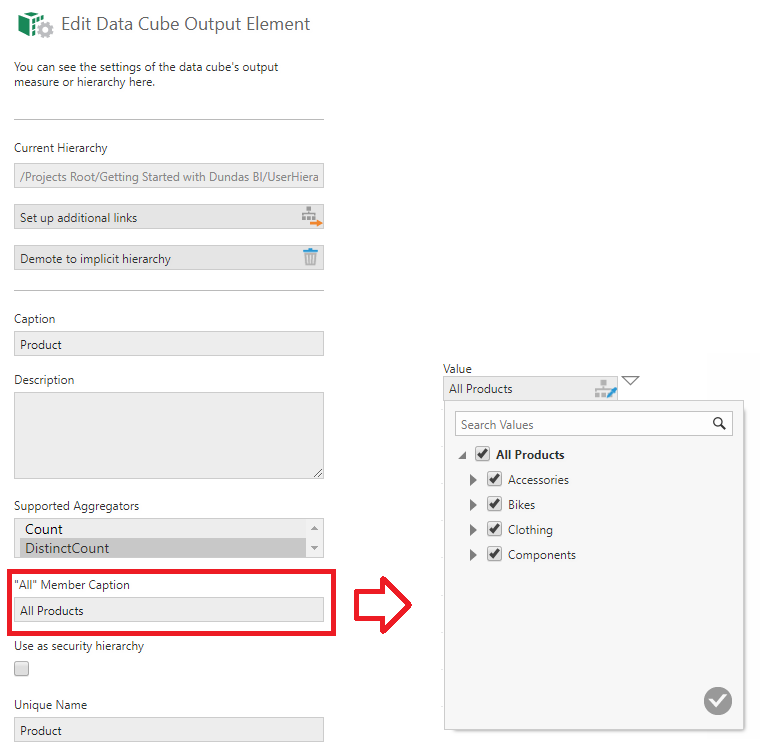Image resolution: width=773 pixels, height=754 pixels.
Task: Click the Value box showing All Products
Action: click(530, 389)
